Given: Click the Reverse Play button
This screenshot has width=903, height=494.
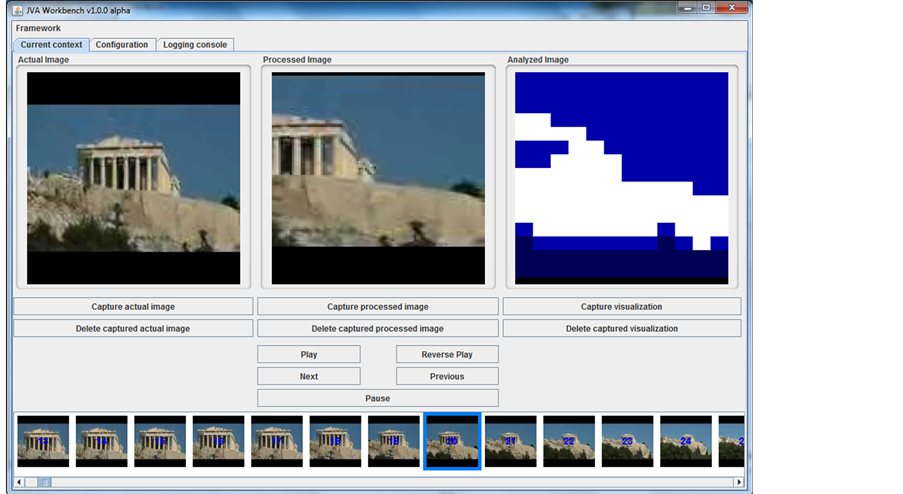Looking at the screenshot, I should [x=447, y=355].
